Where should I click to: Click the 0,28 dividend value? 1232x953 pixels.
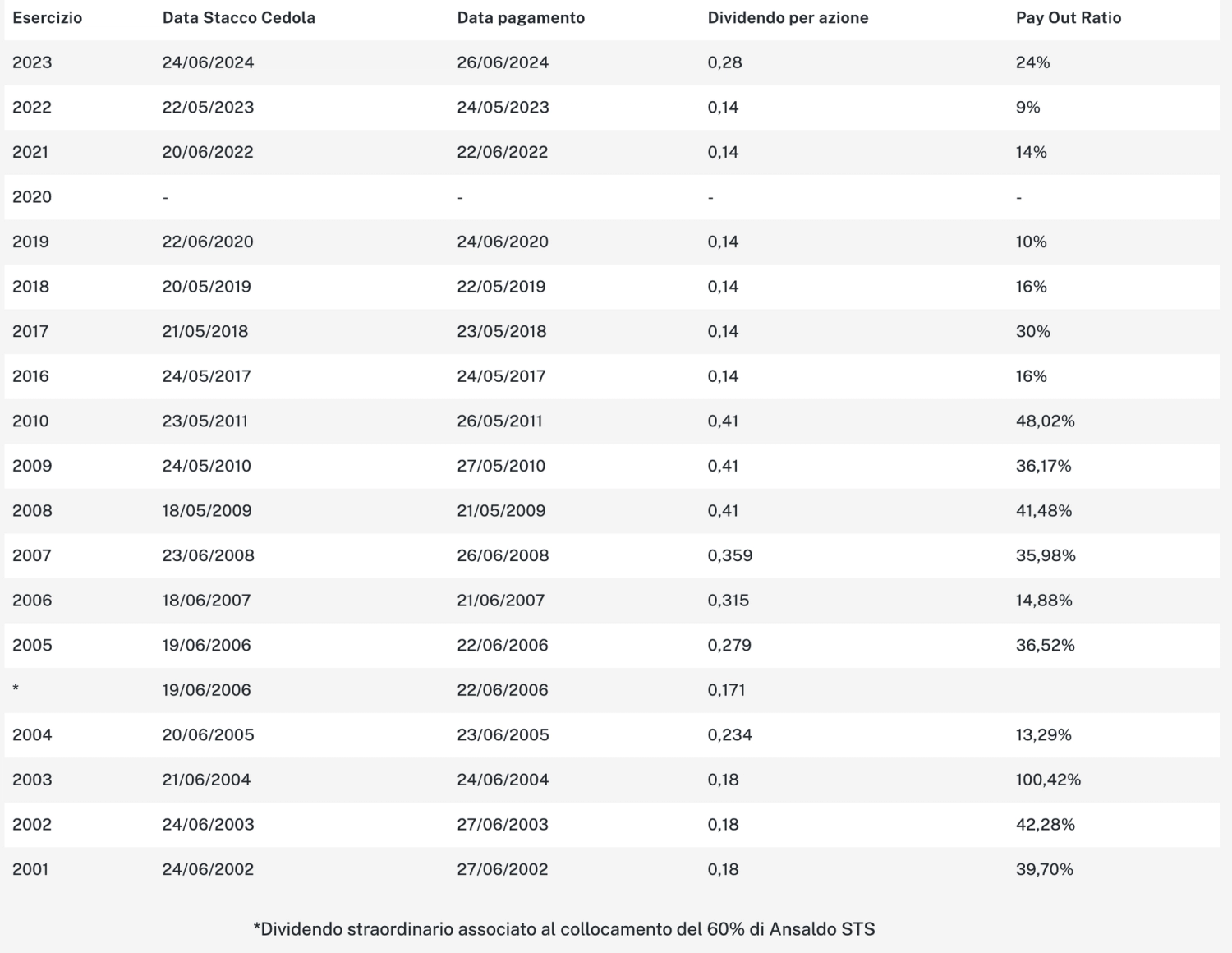[x=724, y=62]
